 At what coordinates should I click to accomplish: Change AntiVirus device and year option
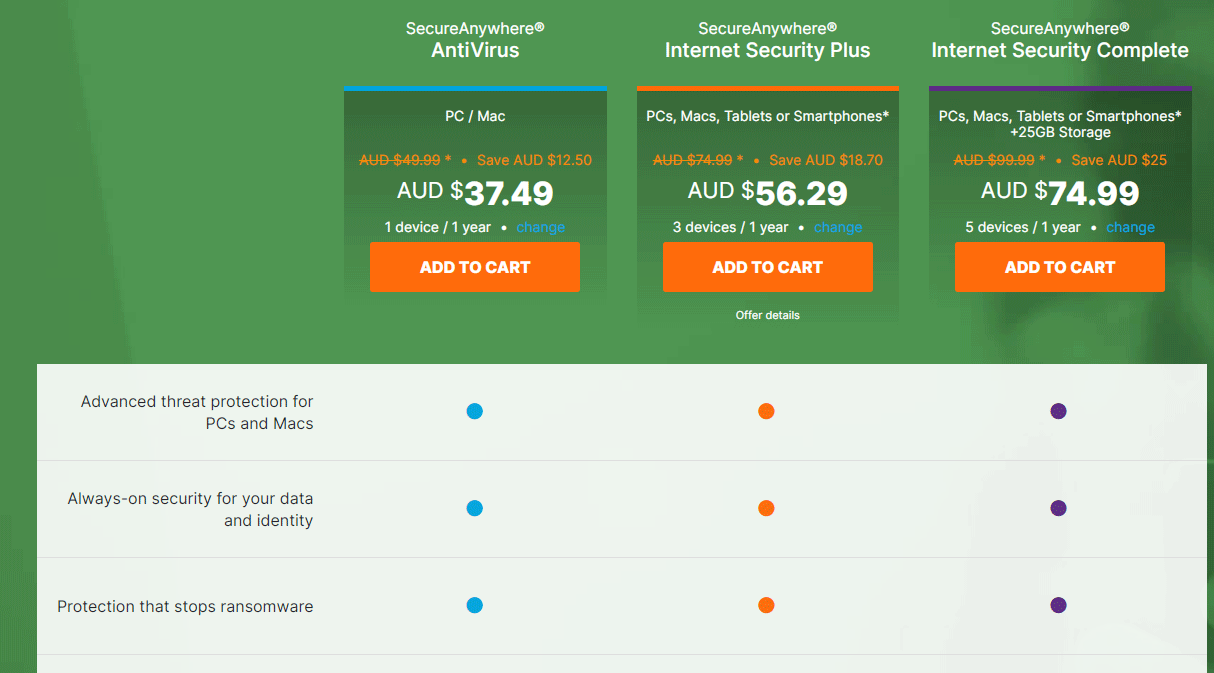point(541,227)
